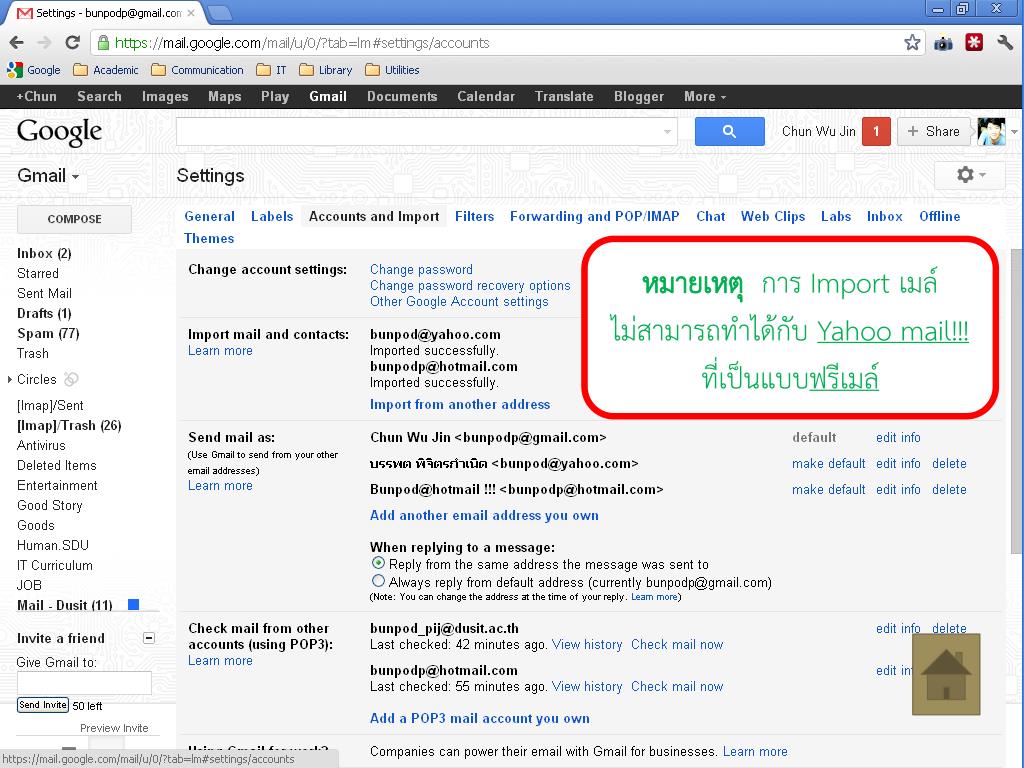This screenshot has width=1024, height=768.
Task: Reload the page with refresh icon
Action: pos(72,43)
